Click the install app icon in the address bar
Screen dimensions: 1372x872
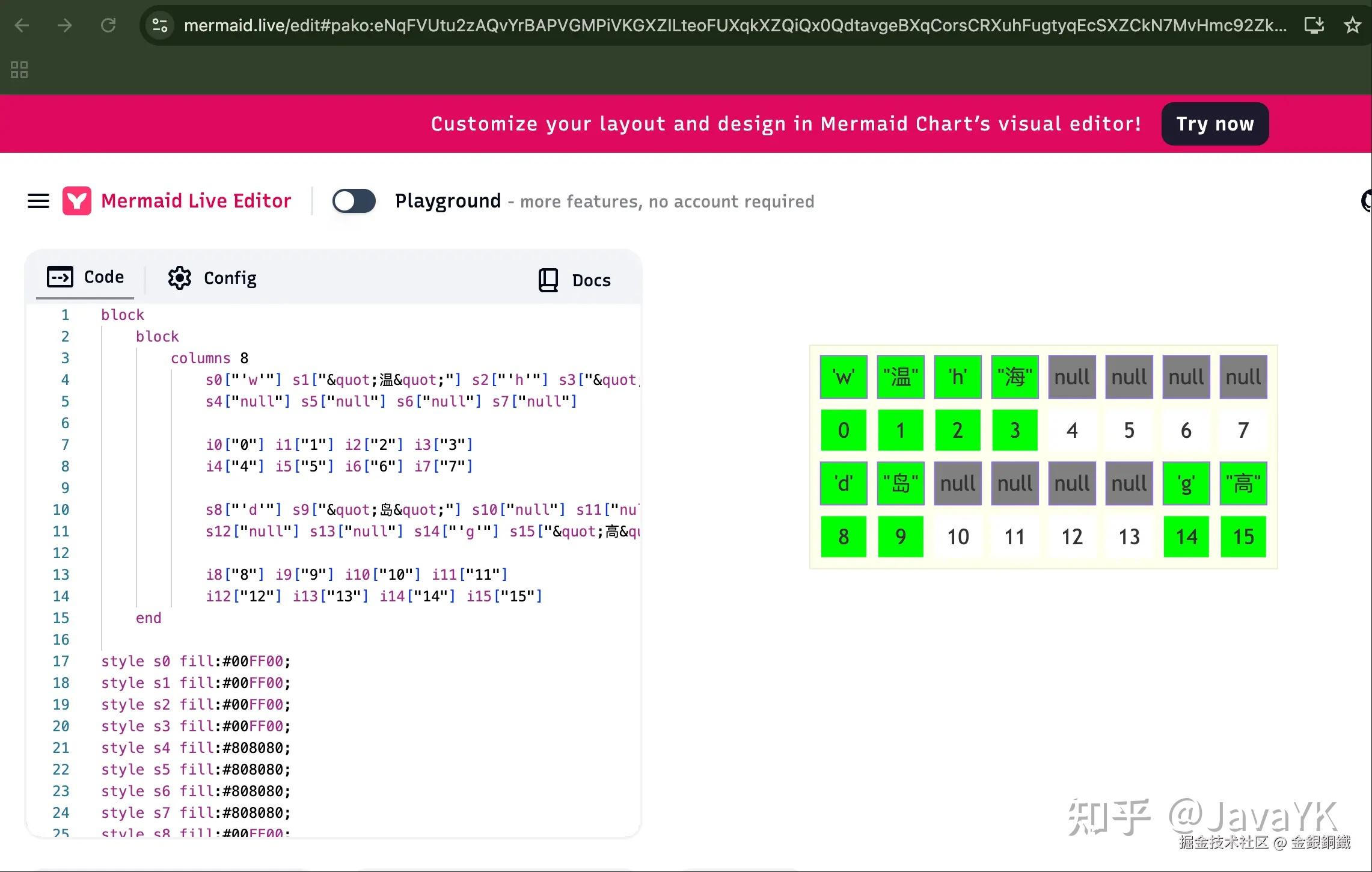tap(1314, 25)
